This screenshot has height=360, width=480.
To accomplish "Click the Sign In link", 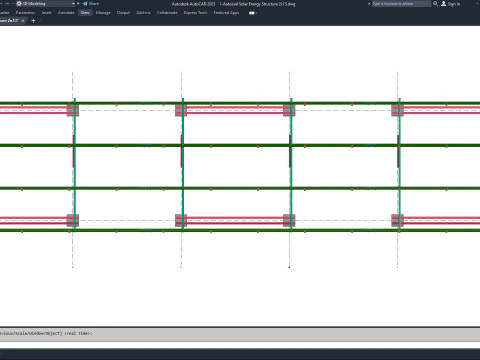I will click(x=454, y=4).
